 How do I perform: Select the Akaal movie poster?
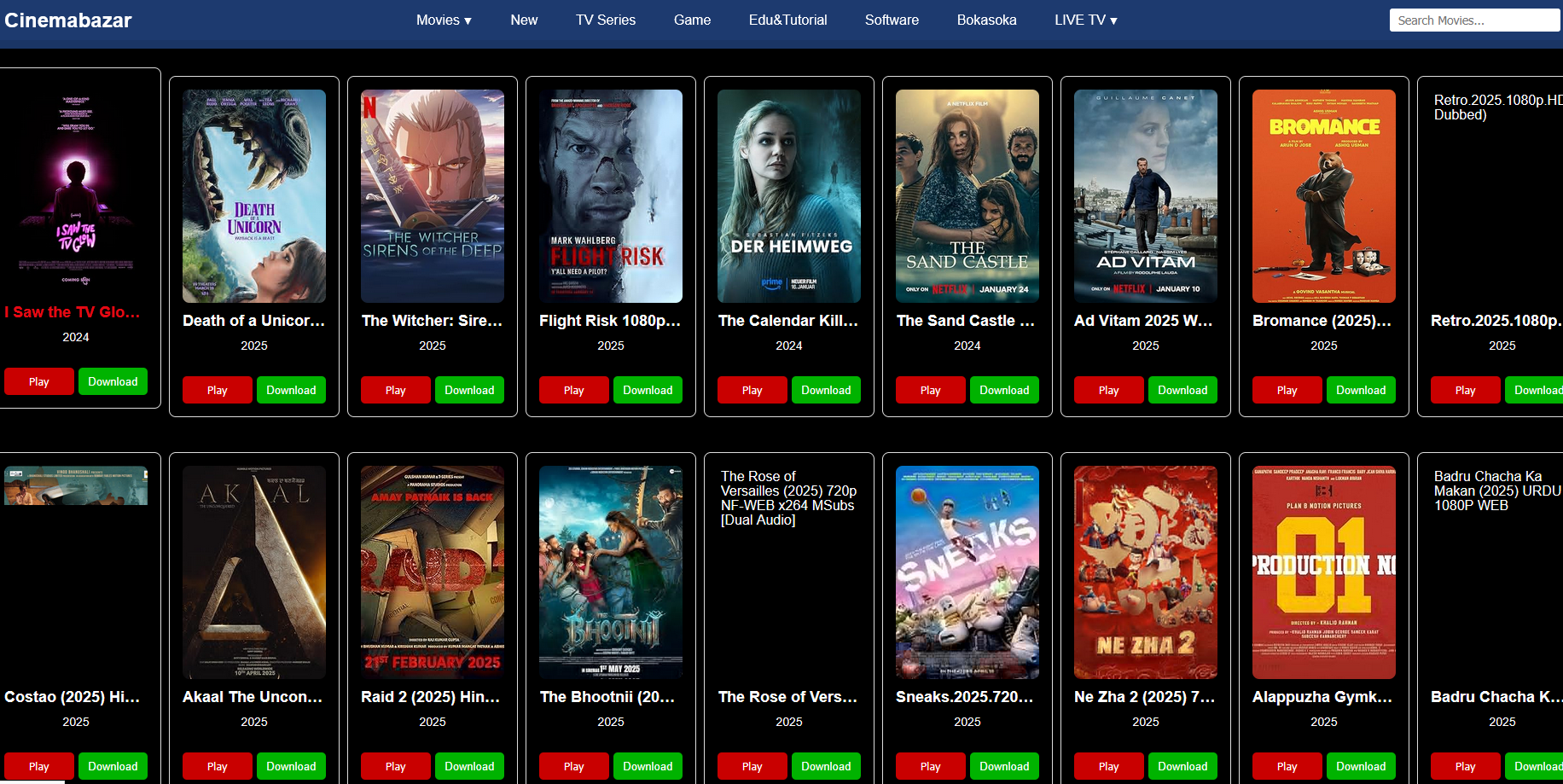(x=254, y=572)
